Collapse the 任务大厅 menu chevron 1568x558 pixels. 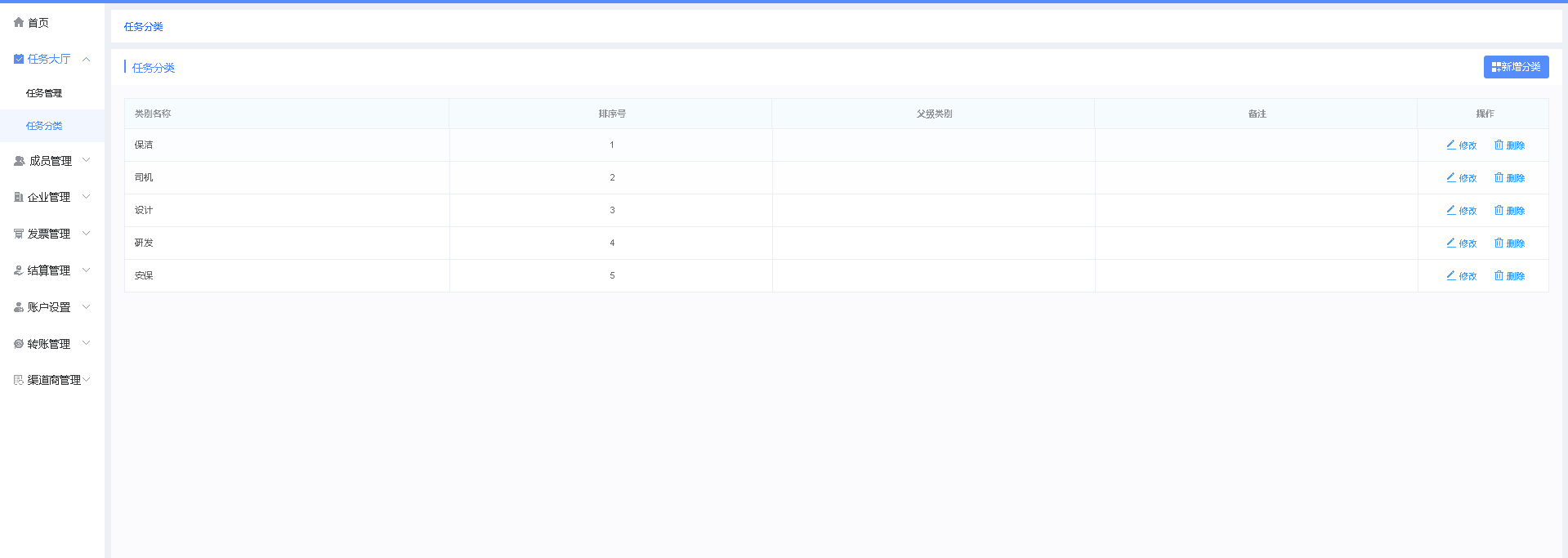click(86, 59)
